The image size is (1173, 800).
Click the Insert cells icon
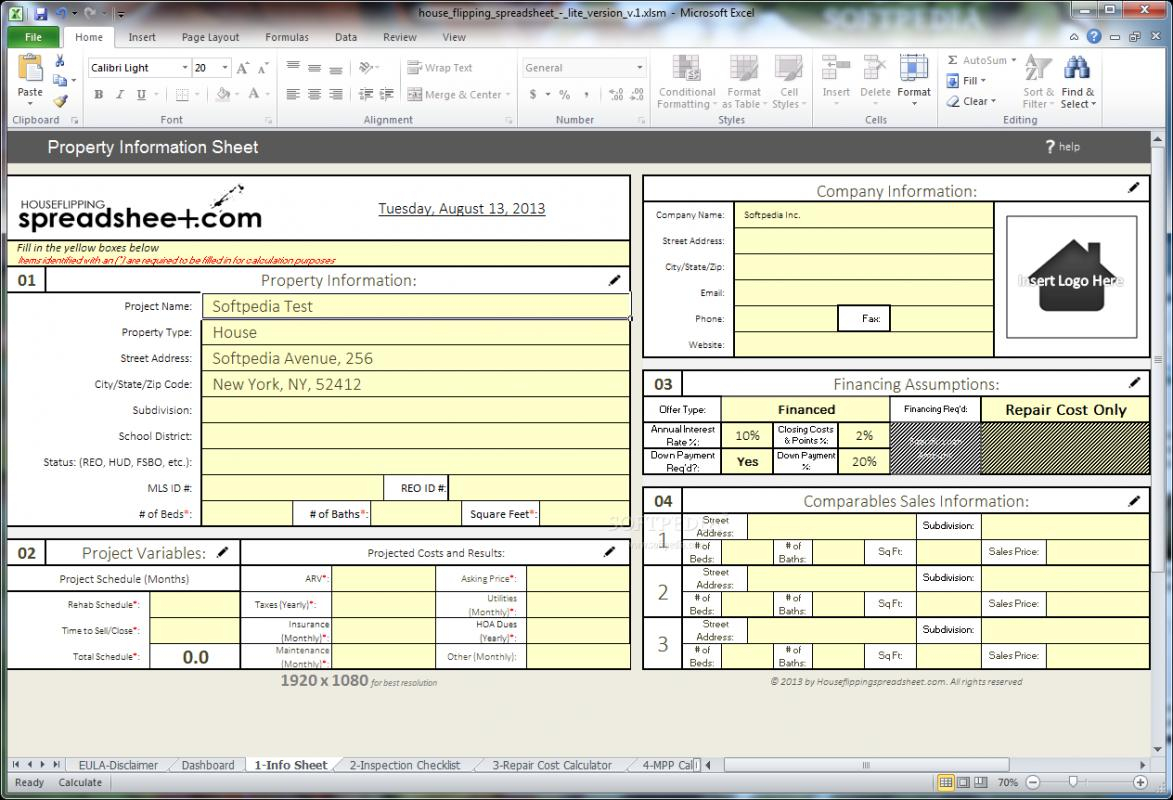pos(836,70)
